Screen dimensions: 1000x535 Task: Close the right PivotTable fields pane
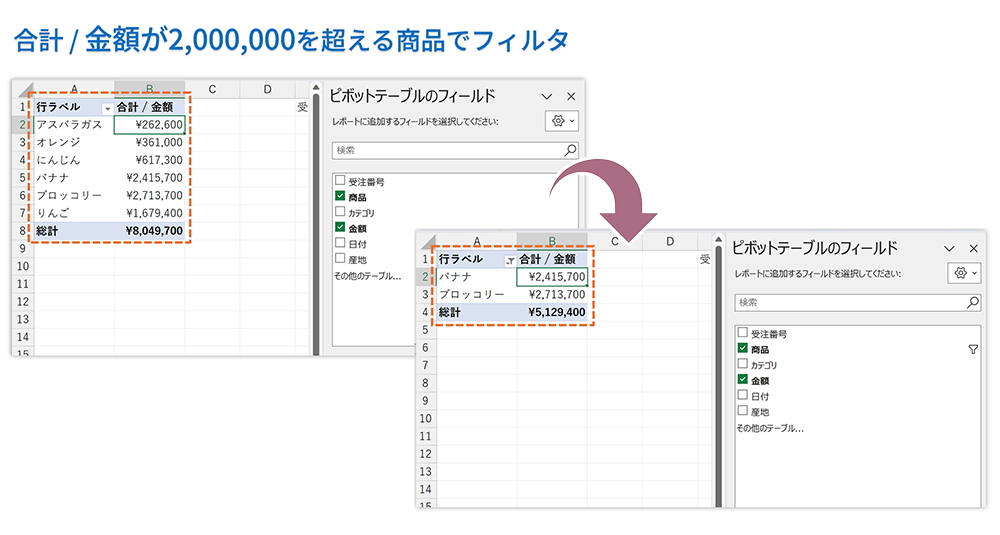974,248
